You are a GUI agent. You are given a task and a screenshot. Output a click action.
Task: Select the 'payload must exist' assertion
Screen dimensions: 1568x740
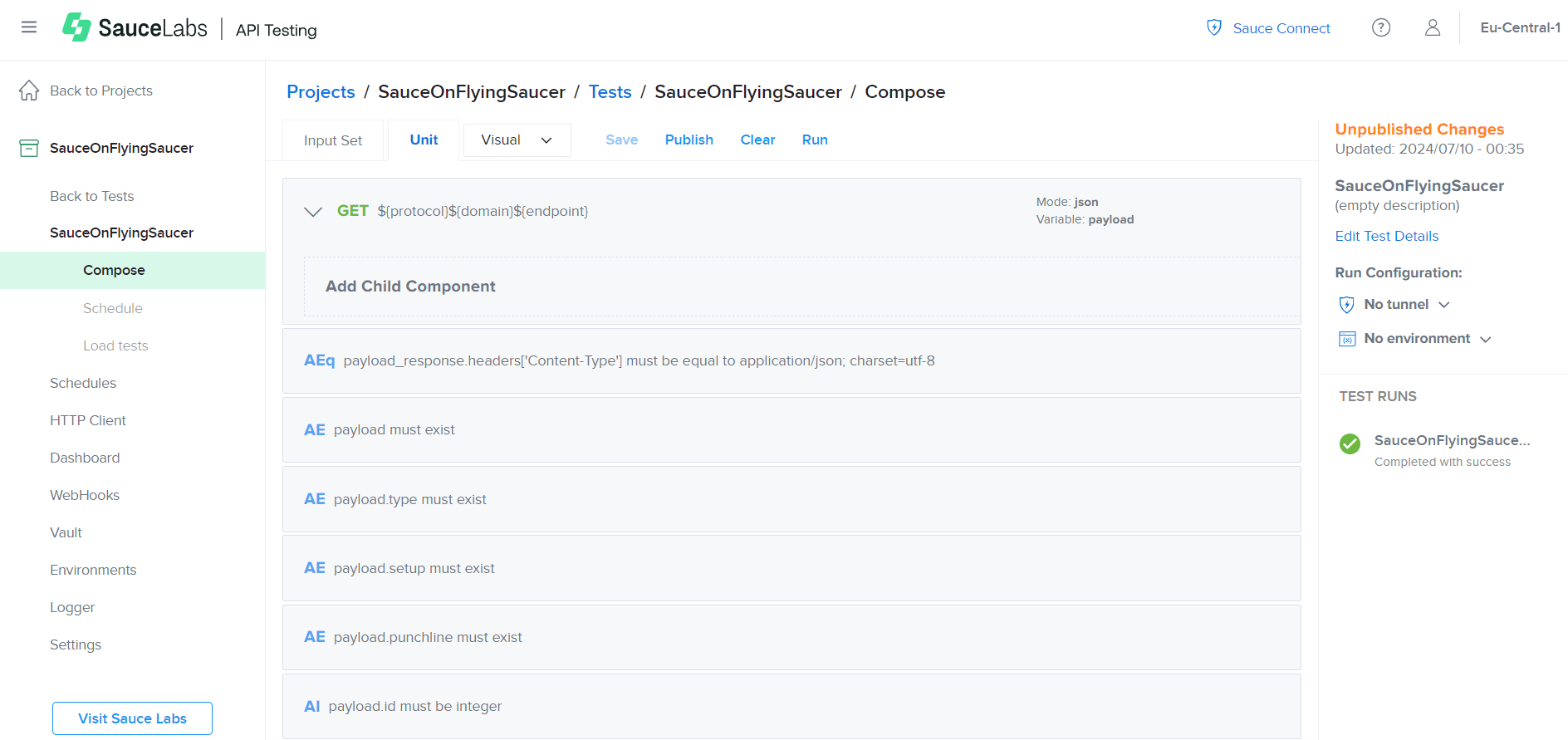(x=791, y=429)
